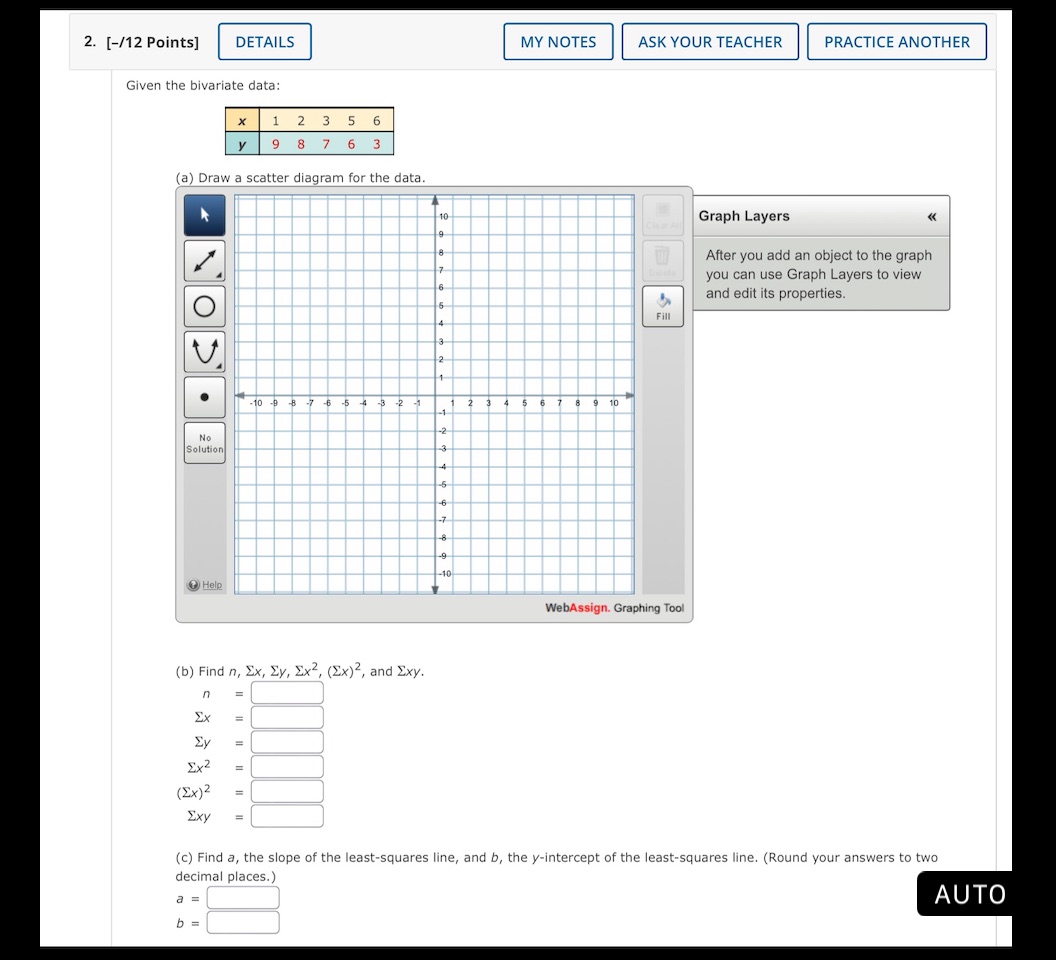1056x960 pixels.
Task: Click the No Solution button
Action: pyautogui.click(x=205, y=443)
